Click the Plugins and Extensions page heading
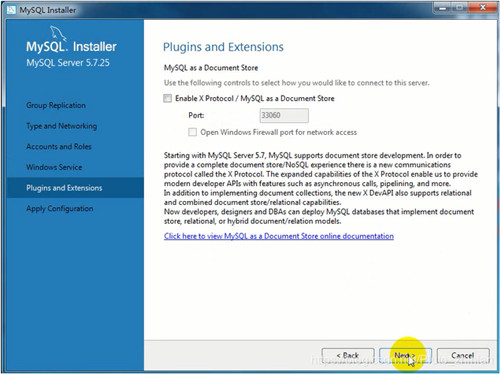500x374 pixels. [223, 47]
